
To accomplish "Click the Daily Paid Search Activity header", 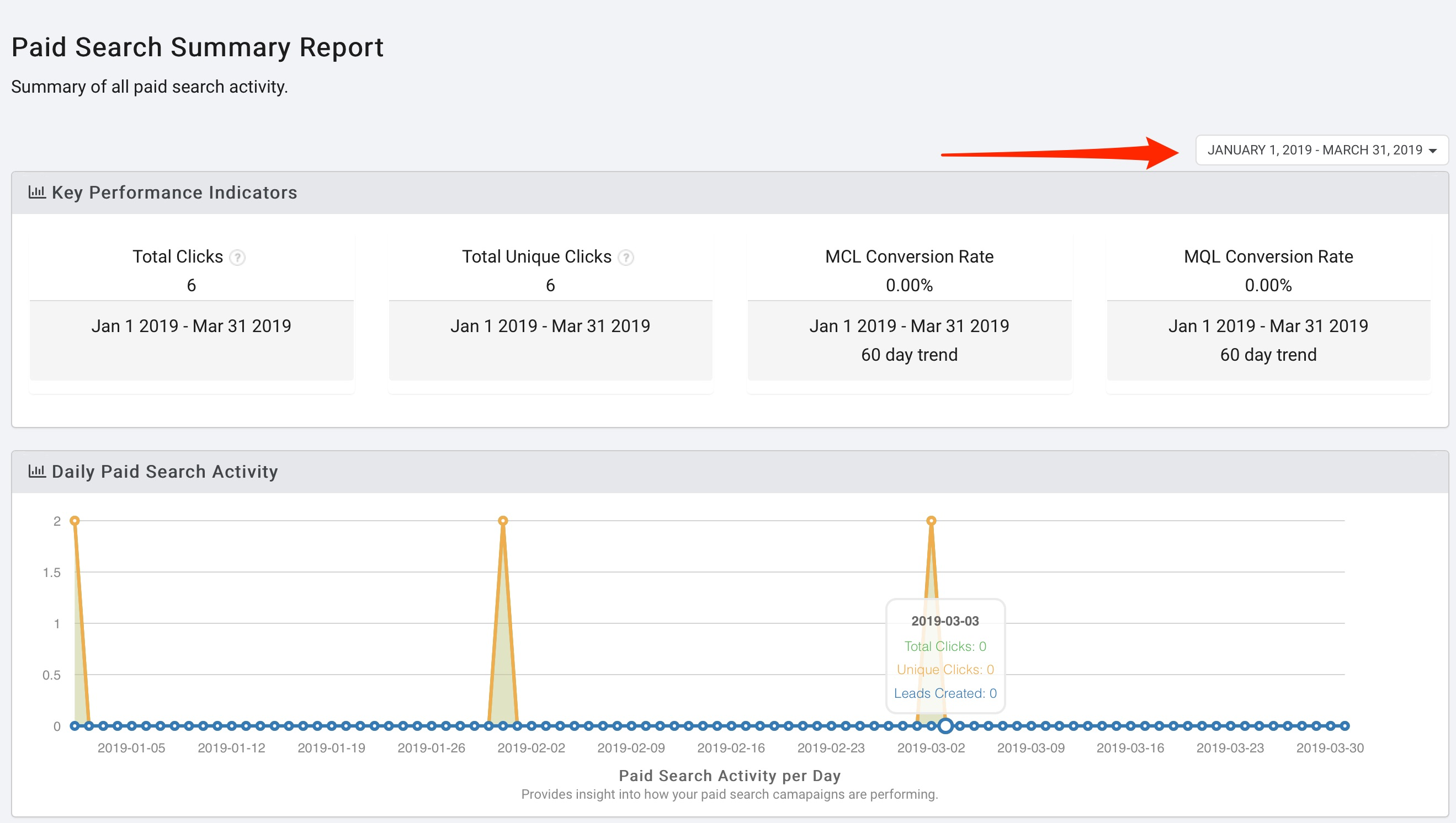I will (x=164, y=472).
